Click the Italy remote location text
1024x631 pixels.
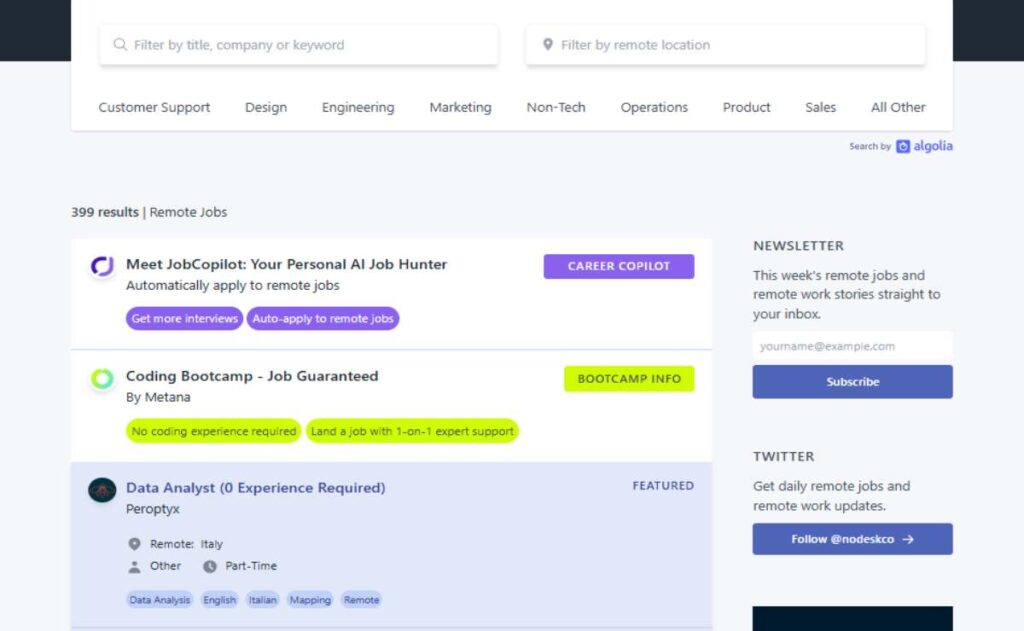(212, 544)
